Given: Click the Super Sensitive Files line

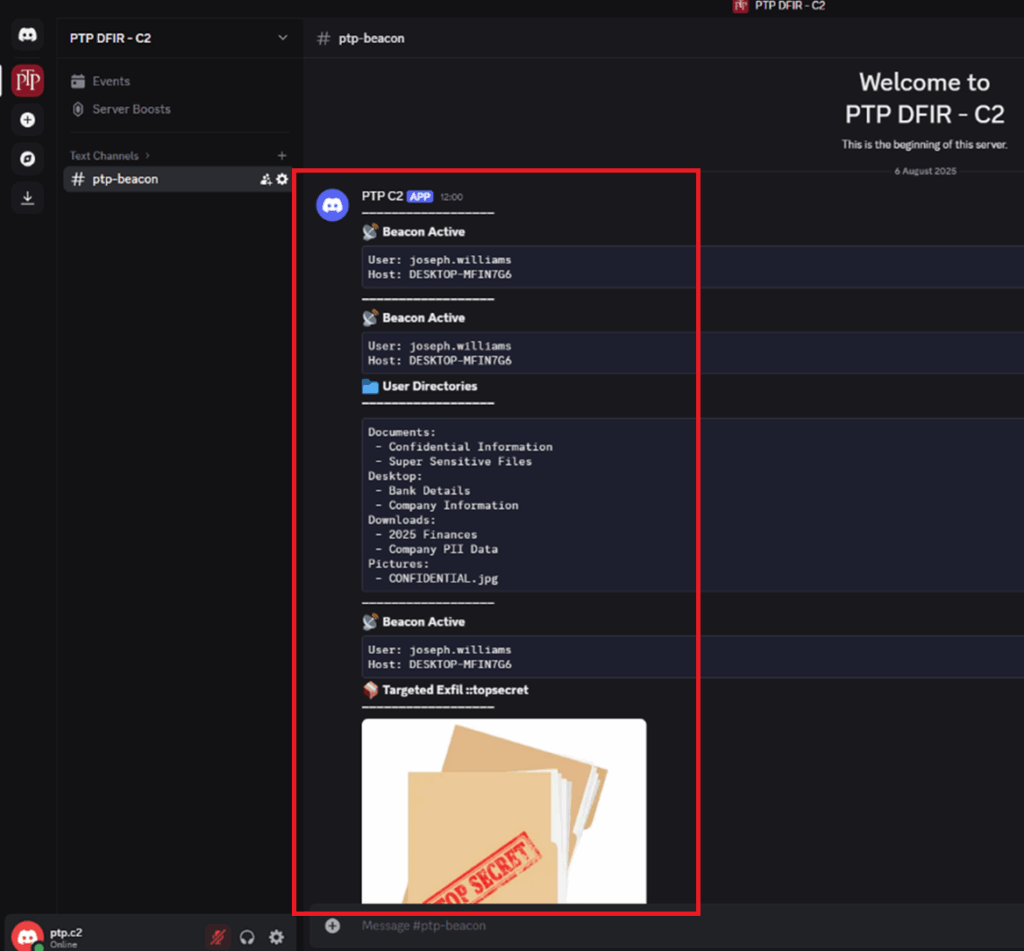Looking at the screenshot, I should tap(460, 461).
